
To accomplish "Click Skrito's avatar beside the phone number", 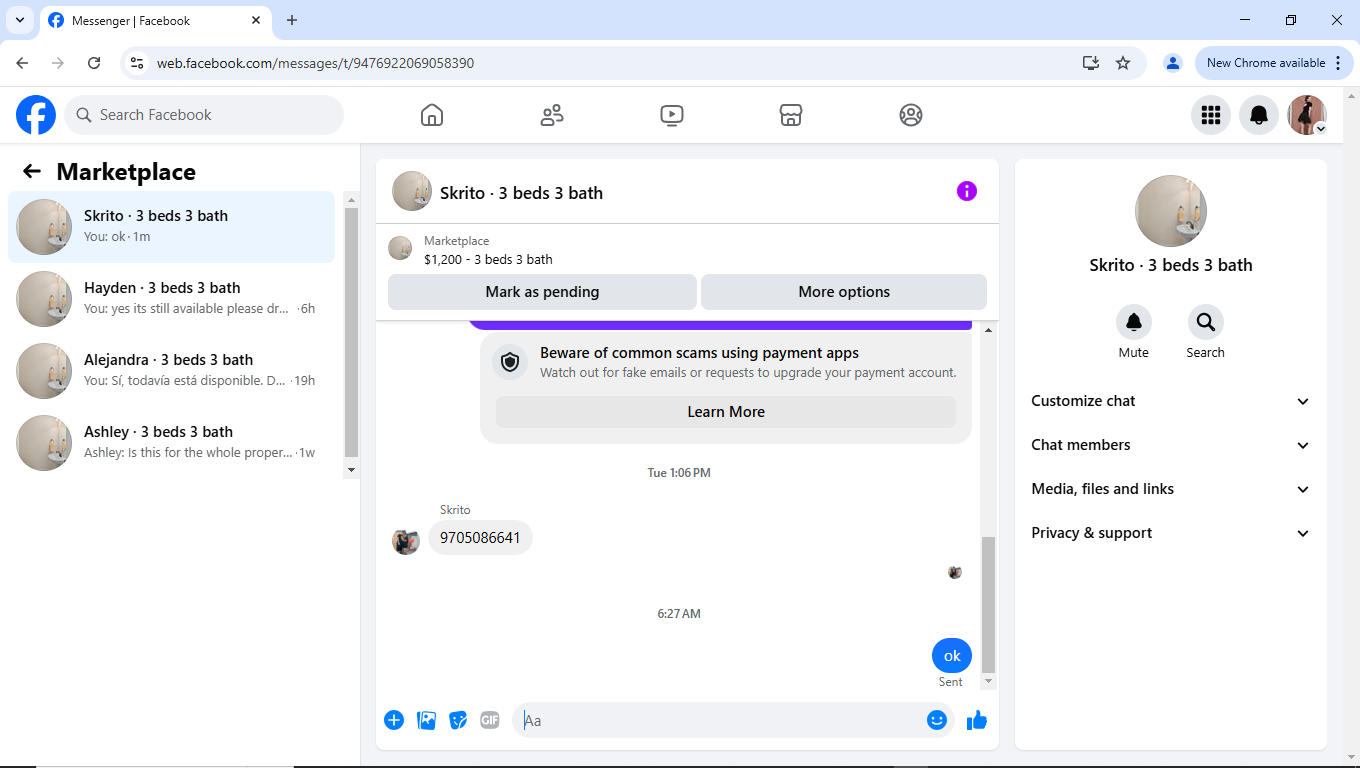I will 406,542.
